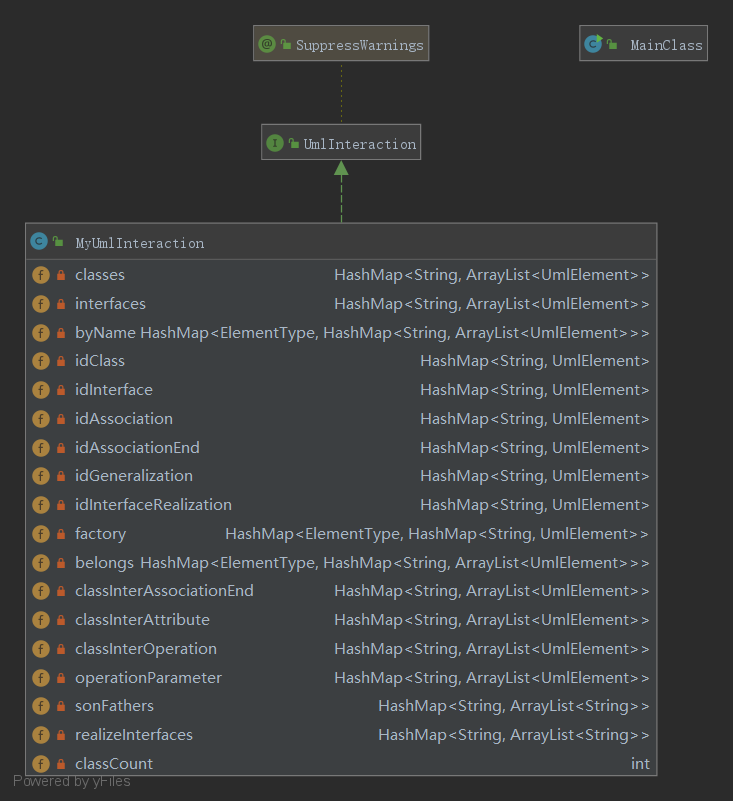Click the type text of idClass field
The image size is (733, 801).
pyautogui.click(x=534, y=361)
